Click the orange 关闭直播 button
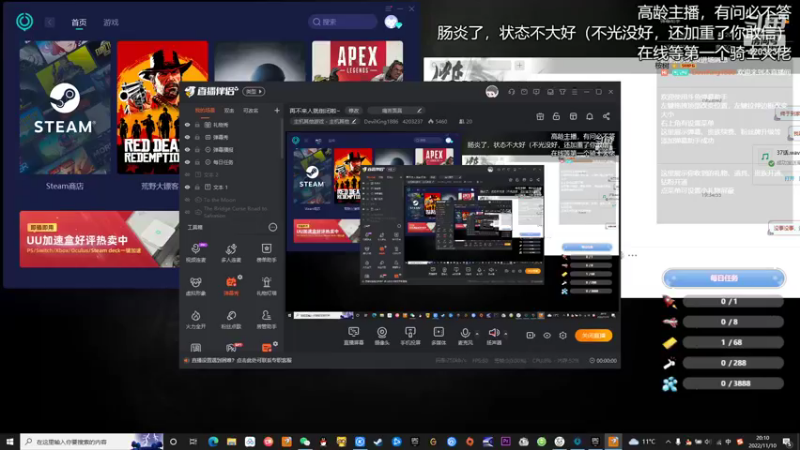Viewport: 800px width, 450px height. (593, 335)
